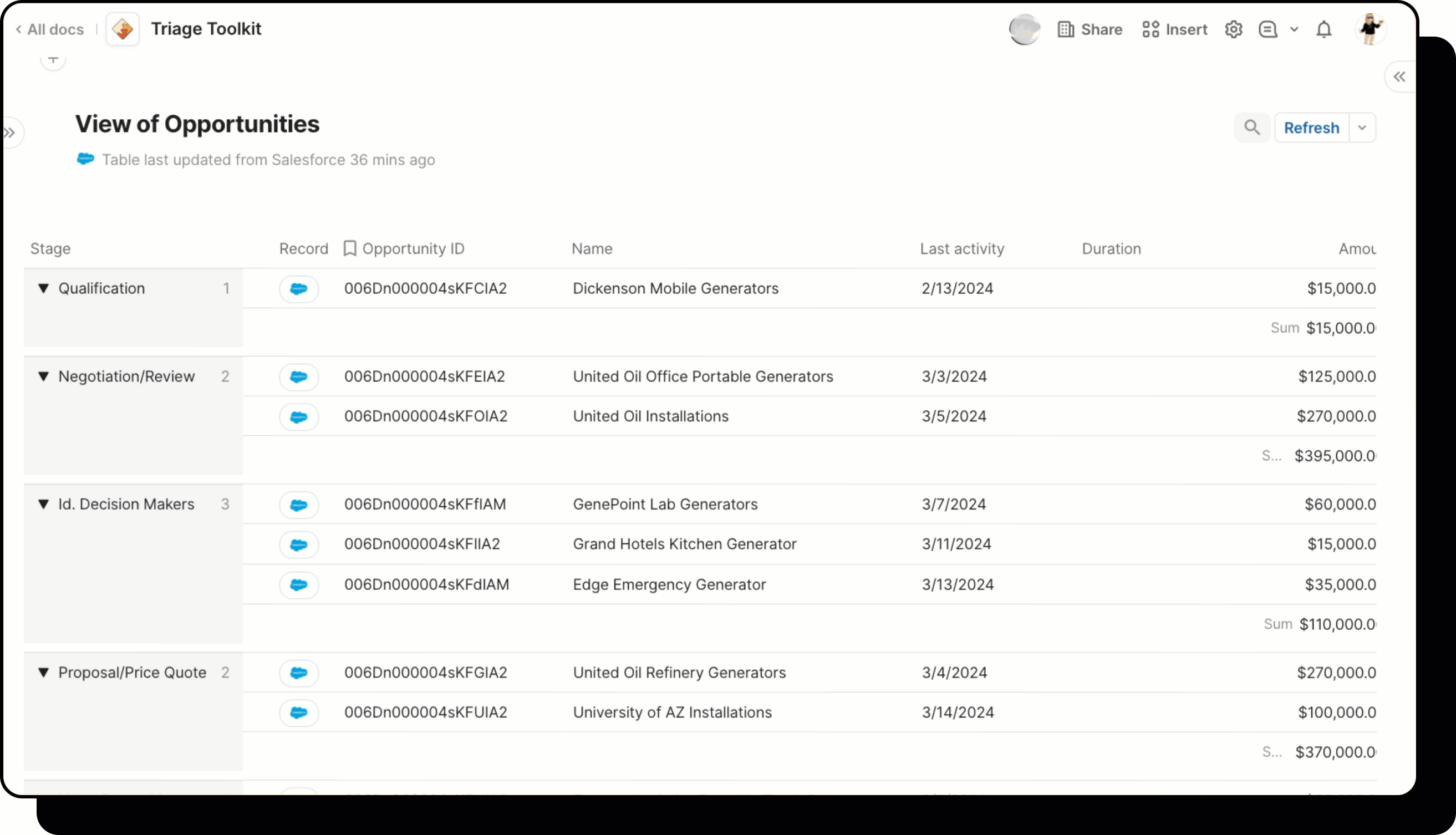Click the United Oil Installations name cell
Screen dimensions: 1456x835
pos(650,416)
